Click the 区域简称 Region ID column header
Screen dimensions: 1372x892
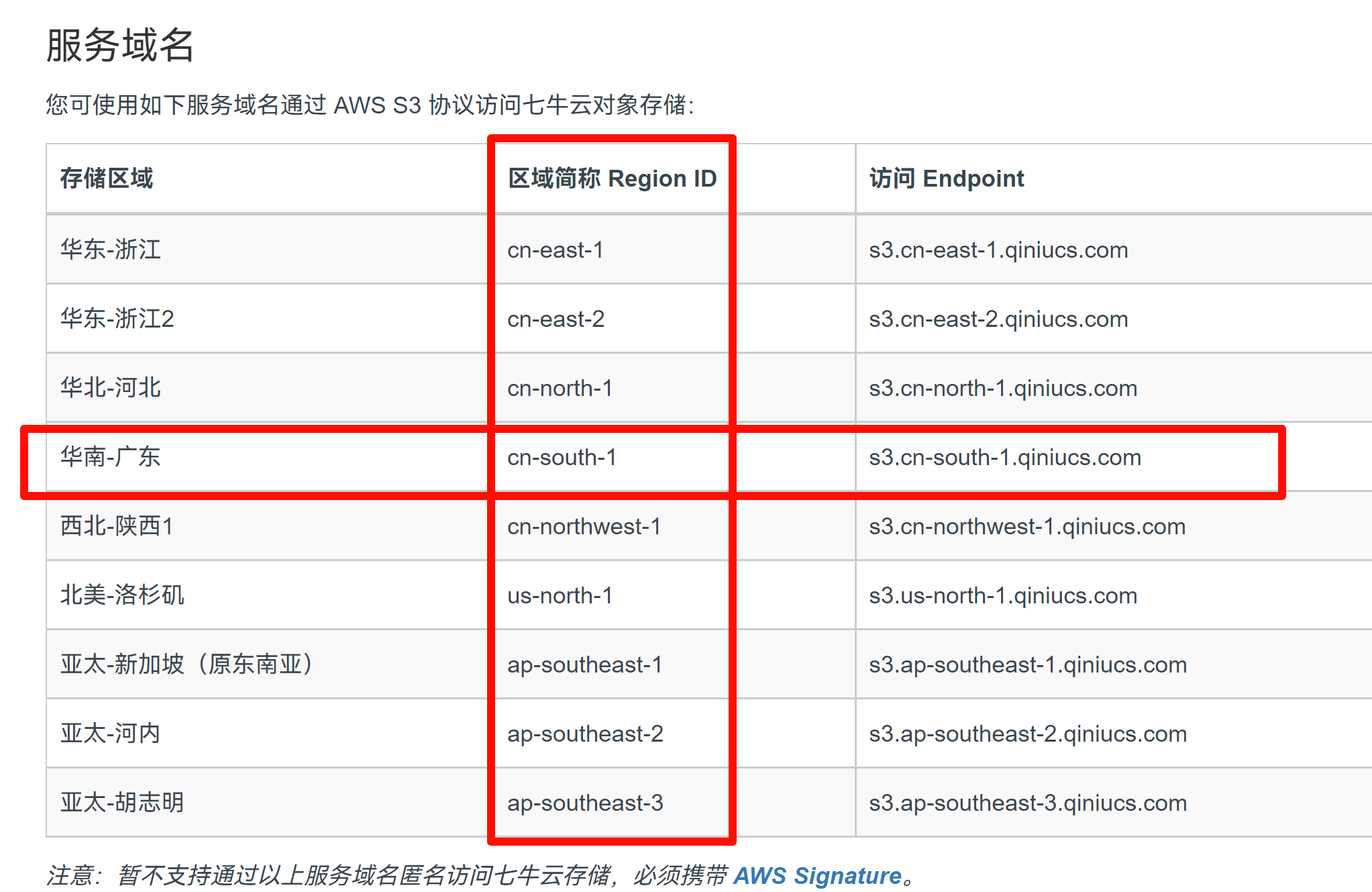[612, 179]
